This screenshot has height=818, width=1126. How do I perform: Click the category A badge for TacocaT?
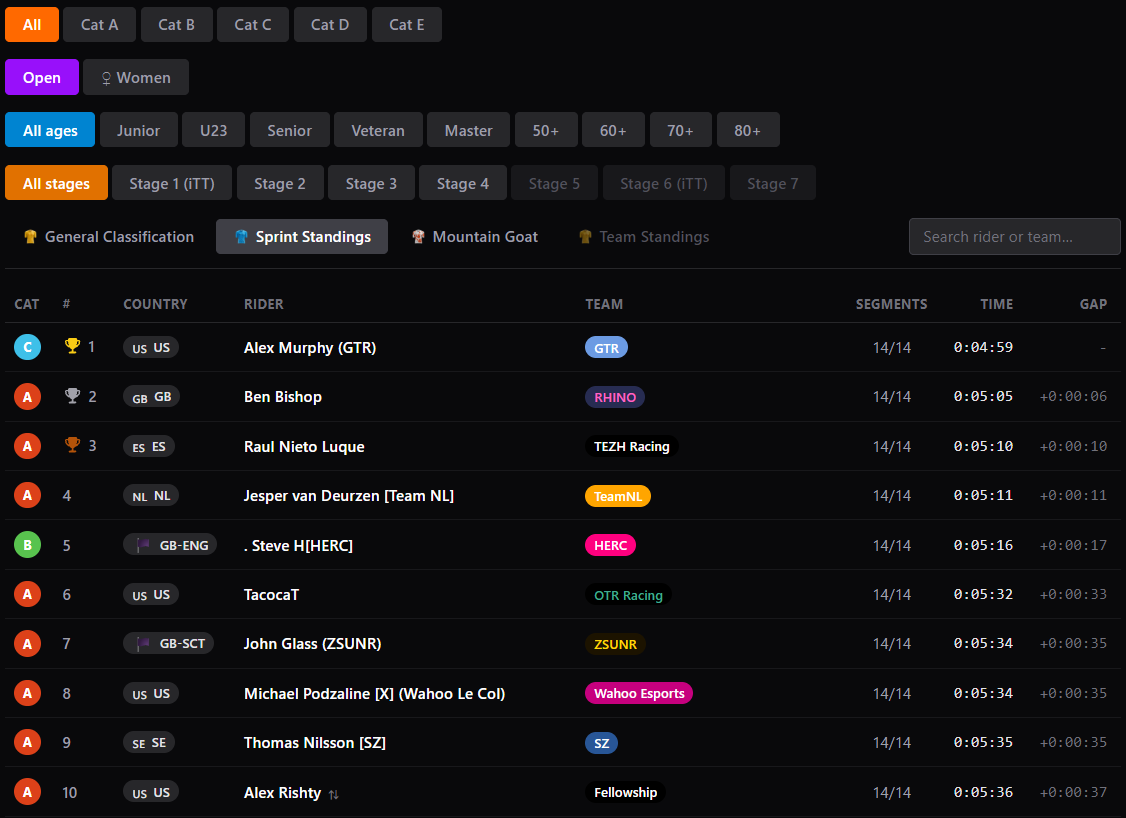27,595
